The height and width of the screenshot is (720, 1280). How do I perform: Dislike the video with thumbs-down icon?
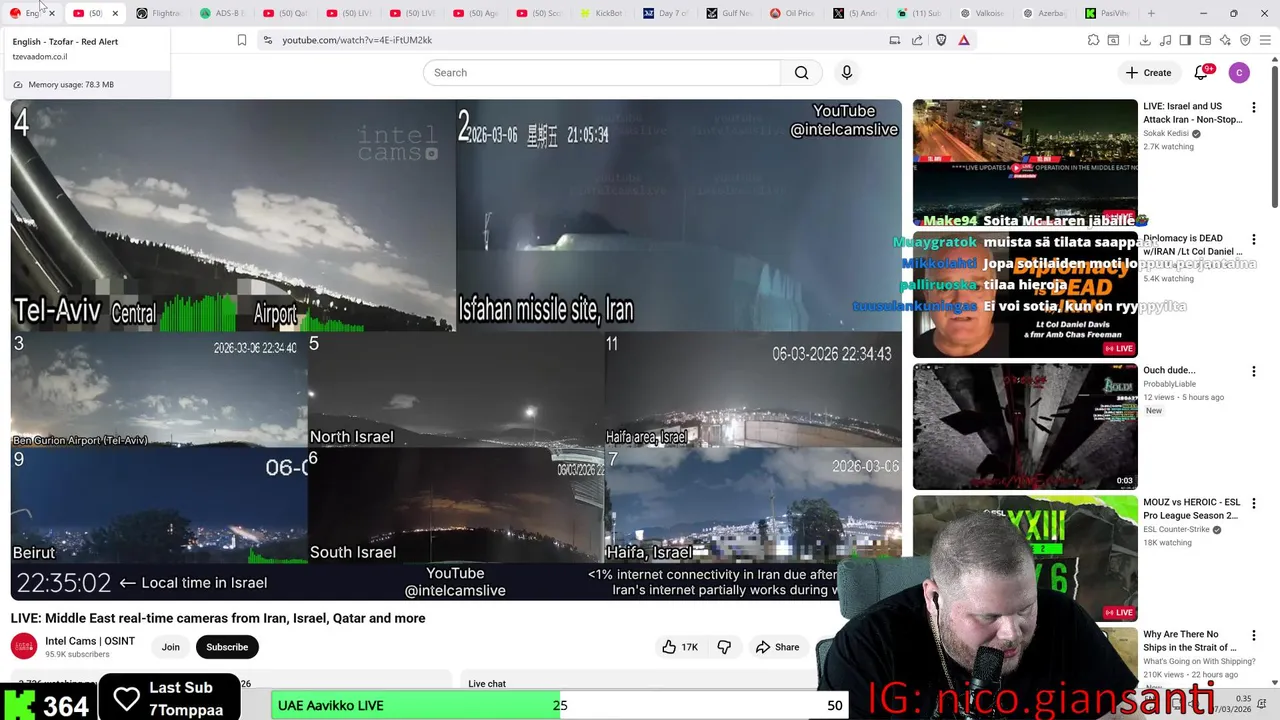724,647
